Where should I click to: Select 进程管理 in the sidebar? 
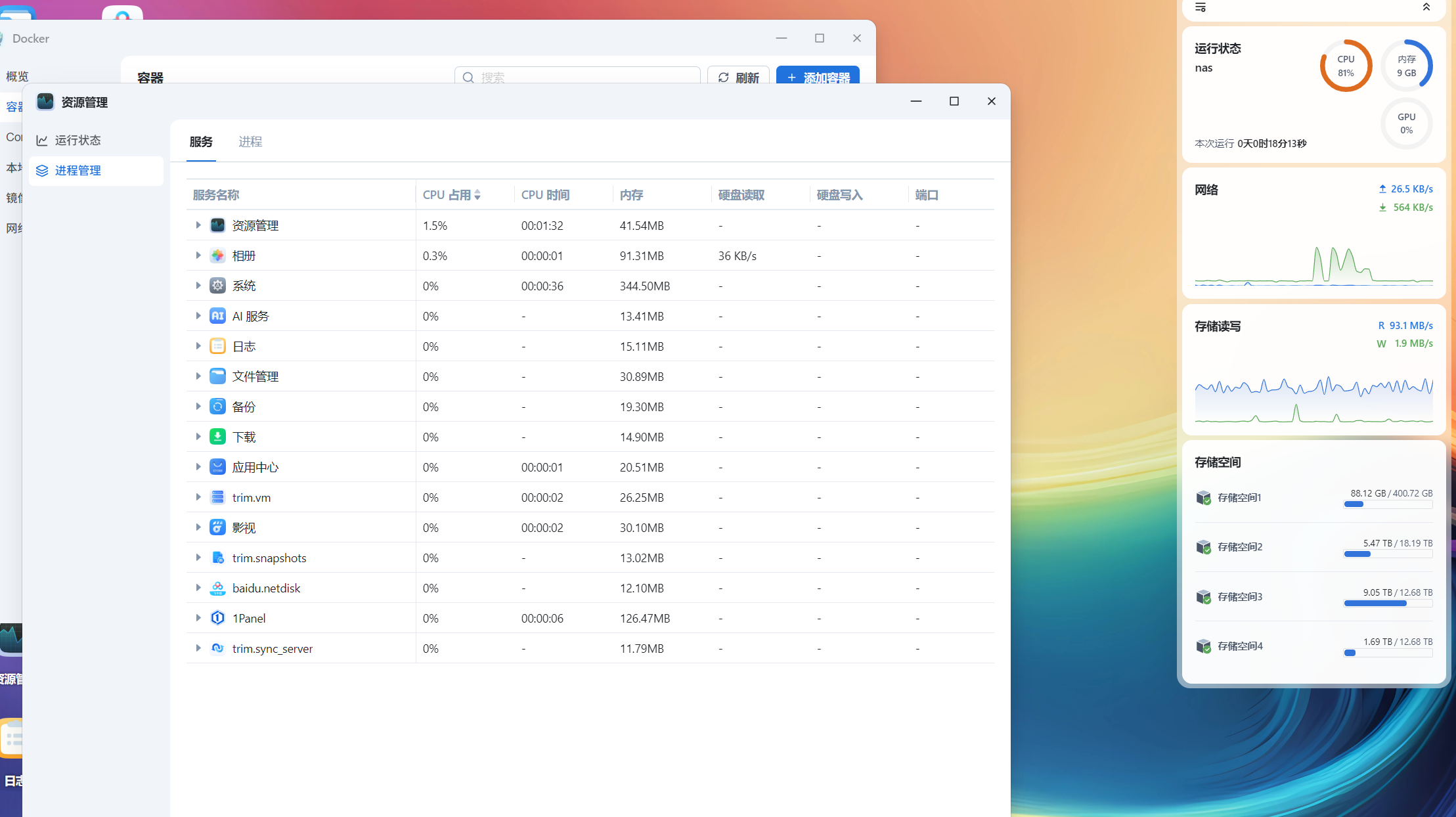[x=77, y=171]
